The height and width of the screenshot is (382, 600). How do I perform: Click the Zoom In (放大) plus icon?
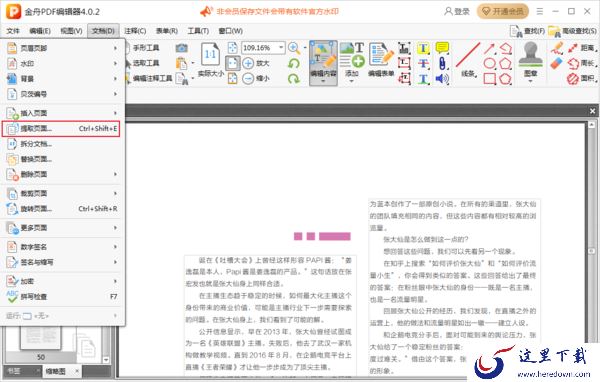(248, 63)
